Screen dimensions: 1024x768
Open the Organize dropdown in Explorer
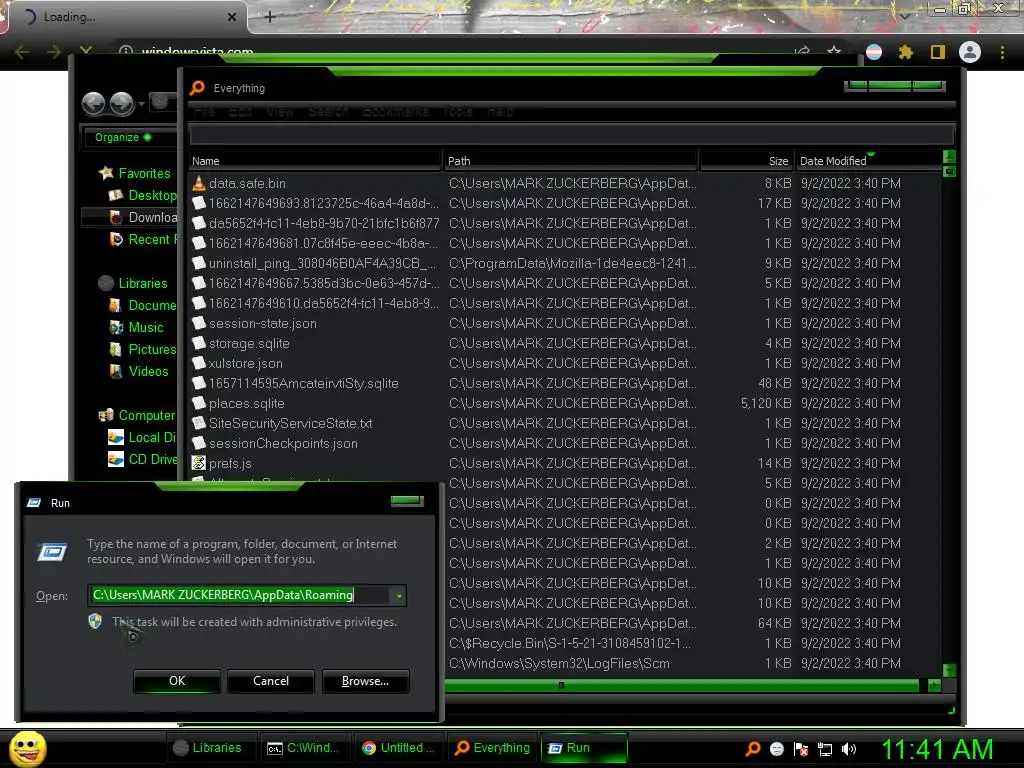[x=123, y=137]
